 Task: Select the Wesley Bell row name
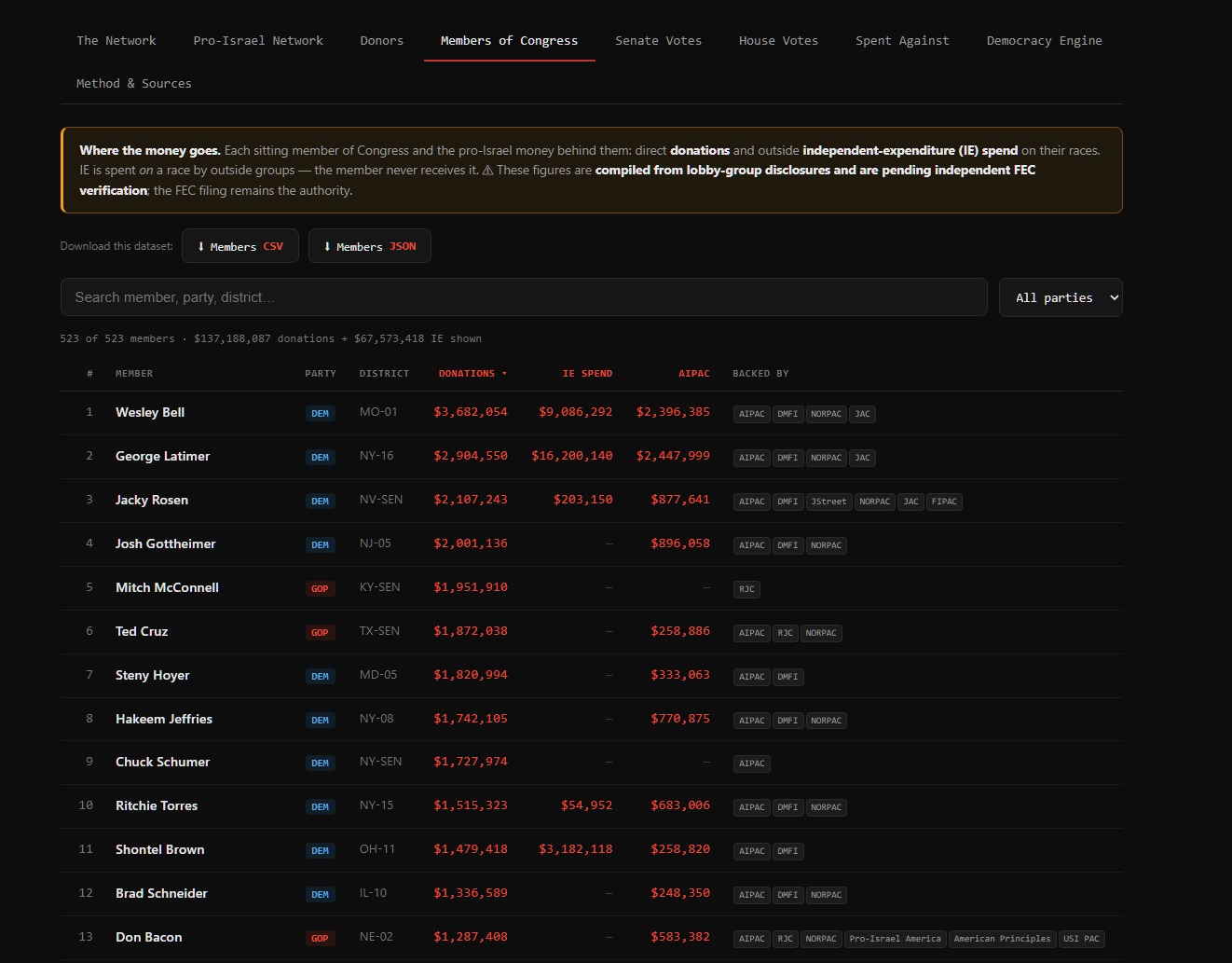(x=150, y=412)
